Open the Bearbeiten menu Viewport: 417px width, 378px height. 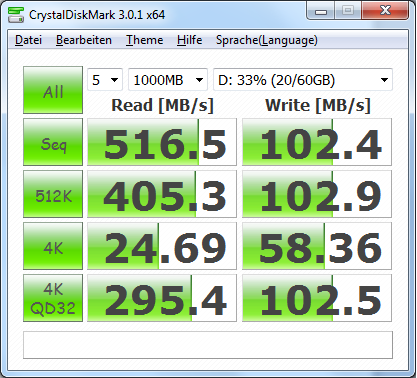pyautogui.click(x=84, y=40)
